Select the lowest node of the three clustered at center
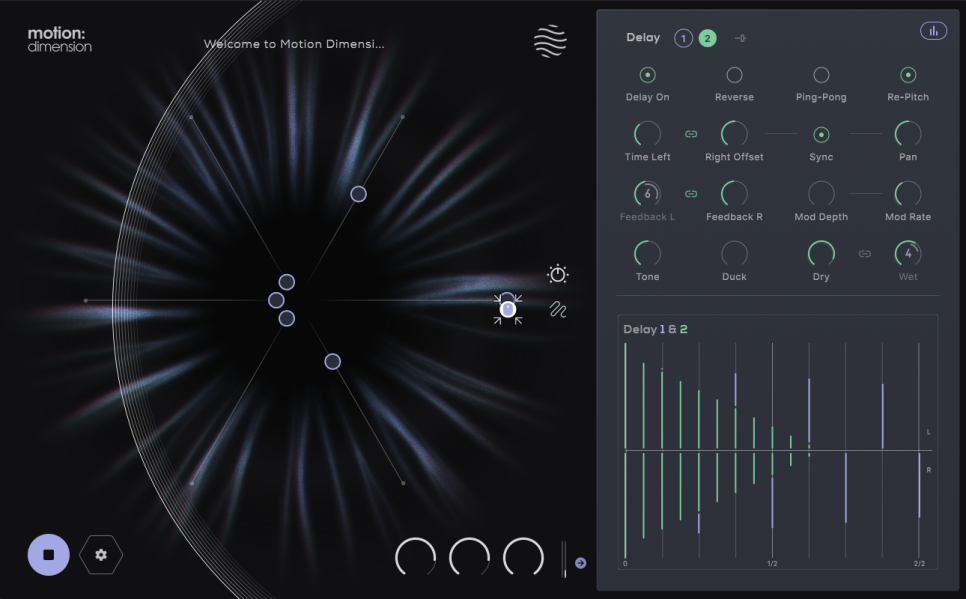The height and width of the screenshot is (599, 966). tap(286, 319)
